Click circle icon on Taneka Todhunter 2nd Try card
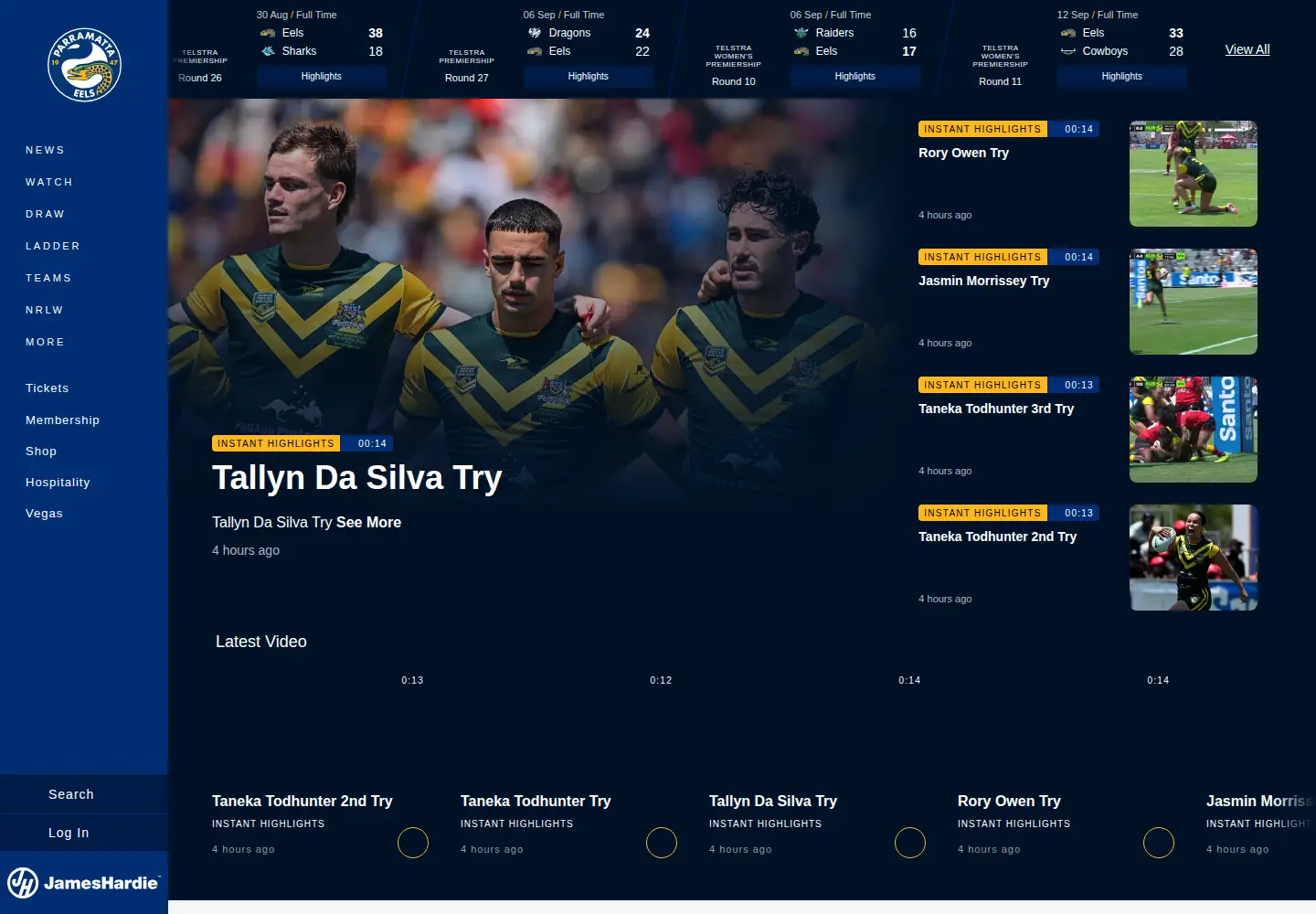This screenshot has height=914, width=1316. (x=413, y=843)
